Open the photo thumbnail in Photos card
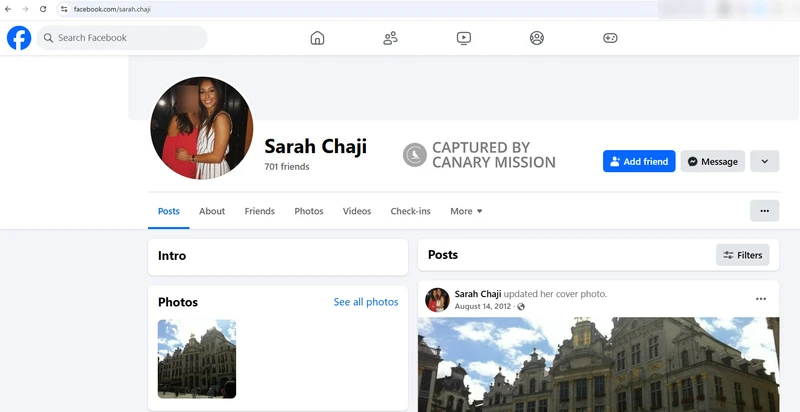Screen dimensions: 800x412 (x=197, y=359)
